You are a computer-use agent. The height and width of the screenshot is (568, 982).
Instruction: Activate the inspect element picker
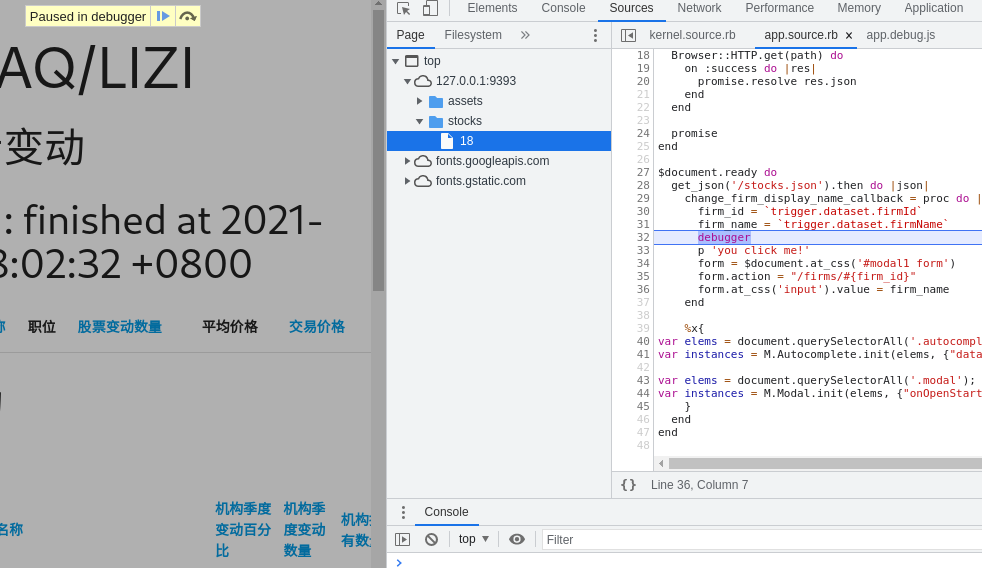[404, 8]
